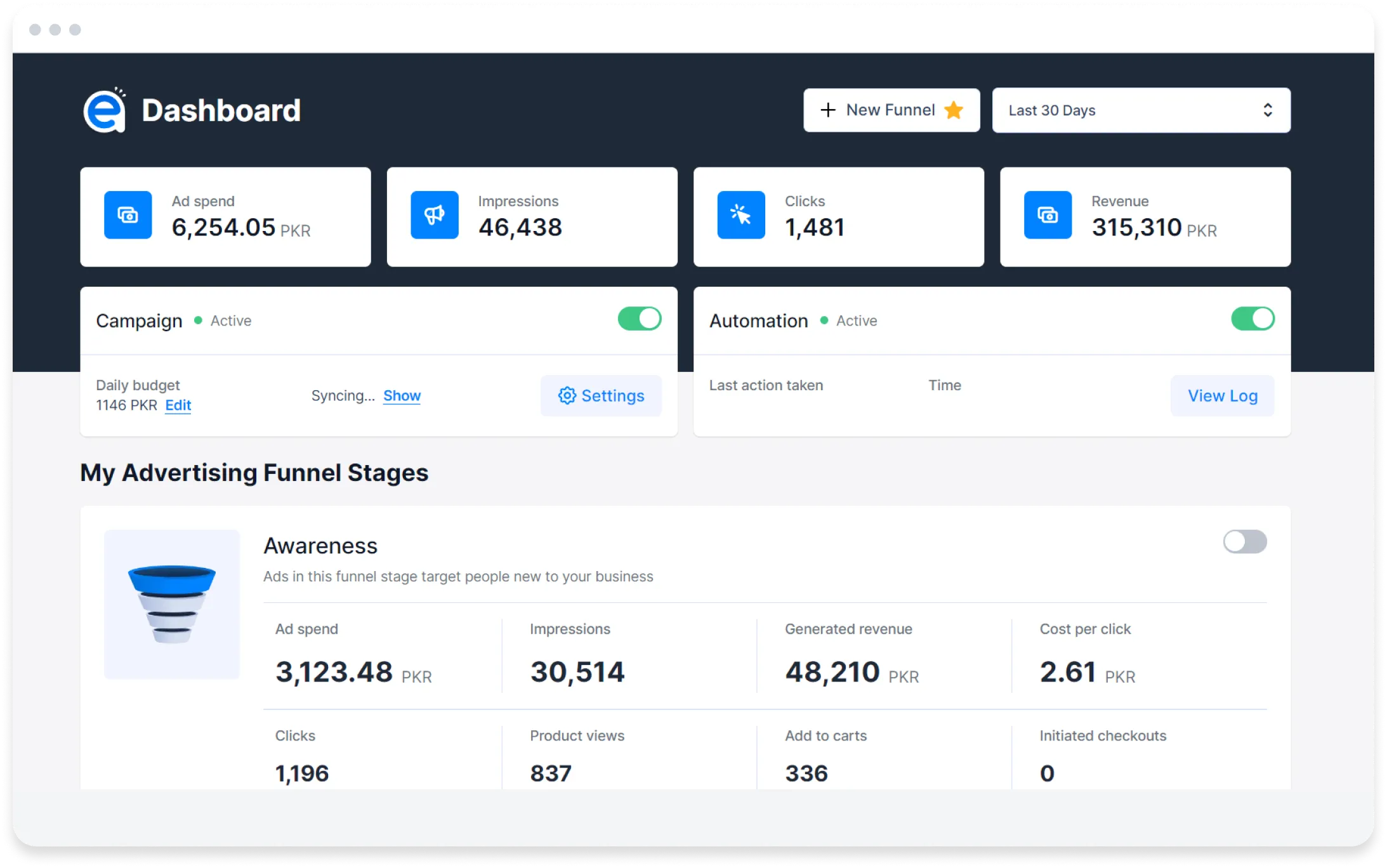Click the gear icon in the Settings button

click(x=568, y=395)
